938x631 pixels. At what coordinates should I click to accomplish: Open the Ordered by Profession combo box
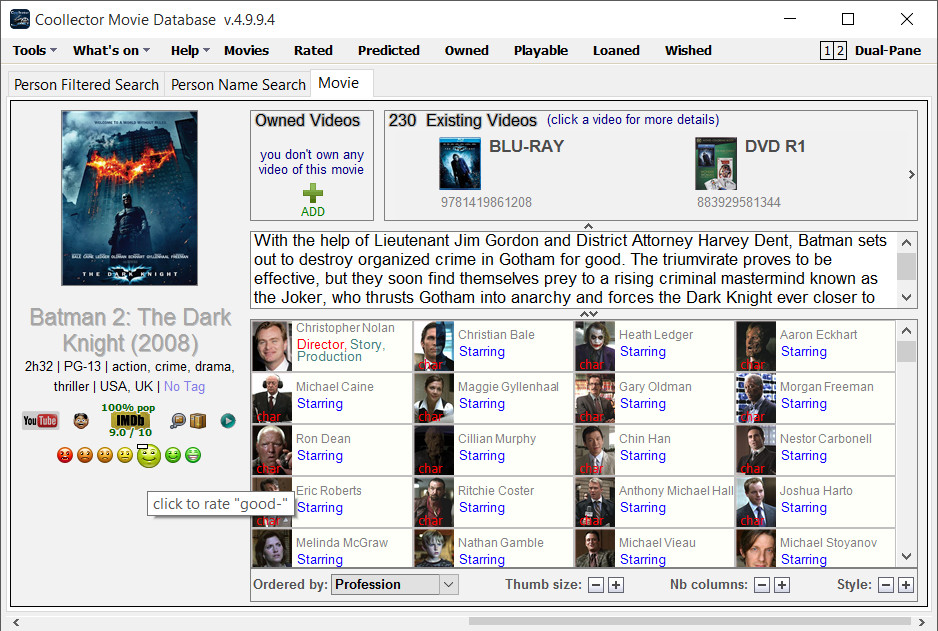[395, 584]
